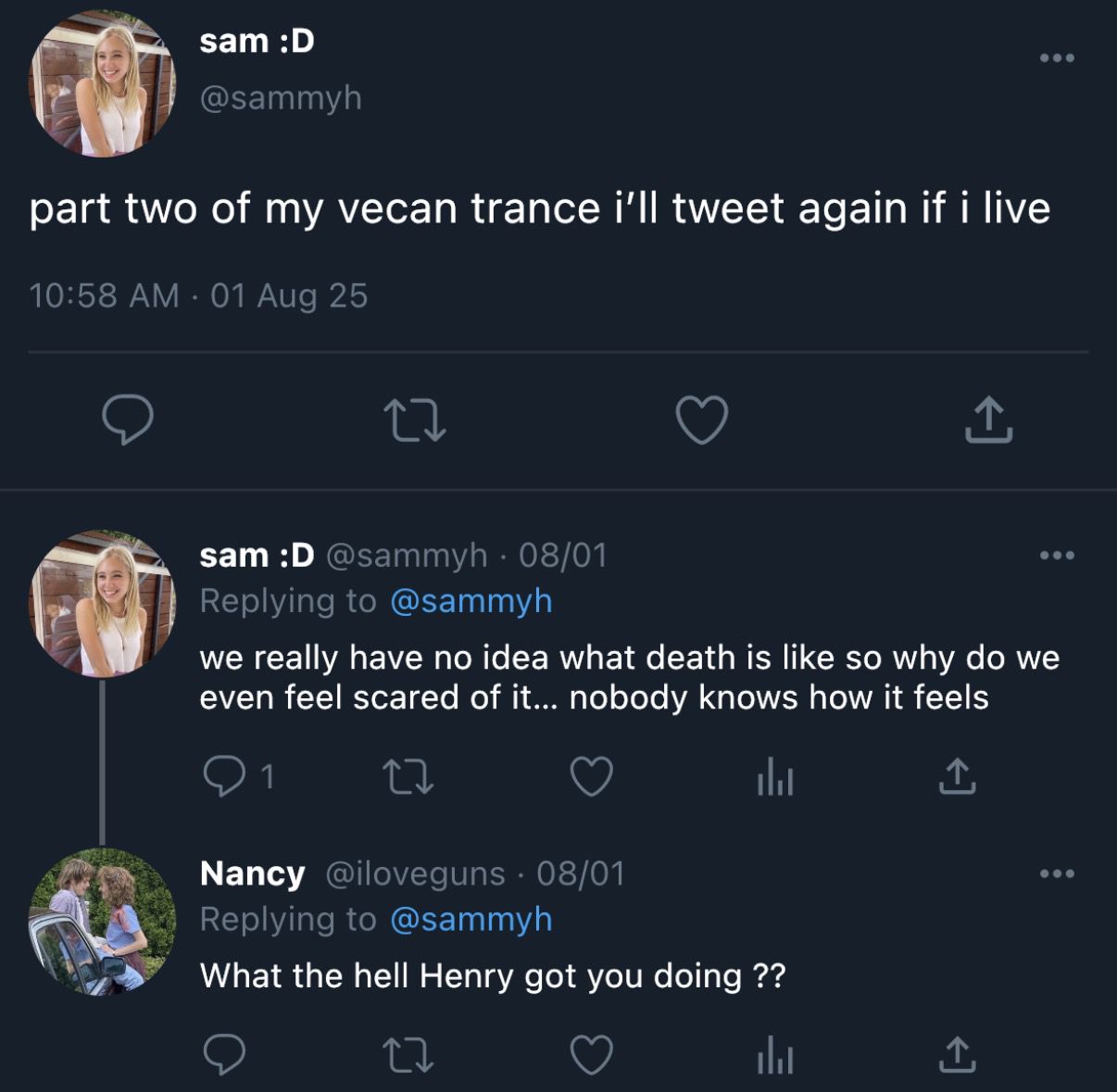This screenshot has width=1117, height=1092.
Task: Retweet Nancy's reply tweet
Action: coord(408,1055)
